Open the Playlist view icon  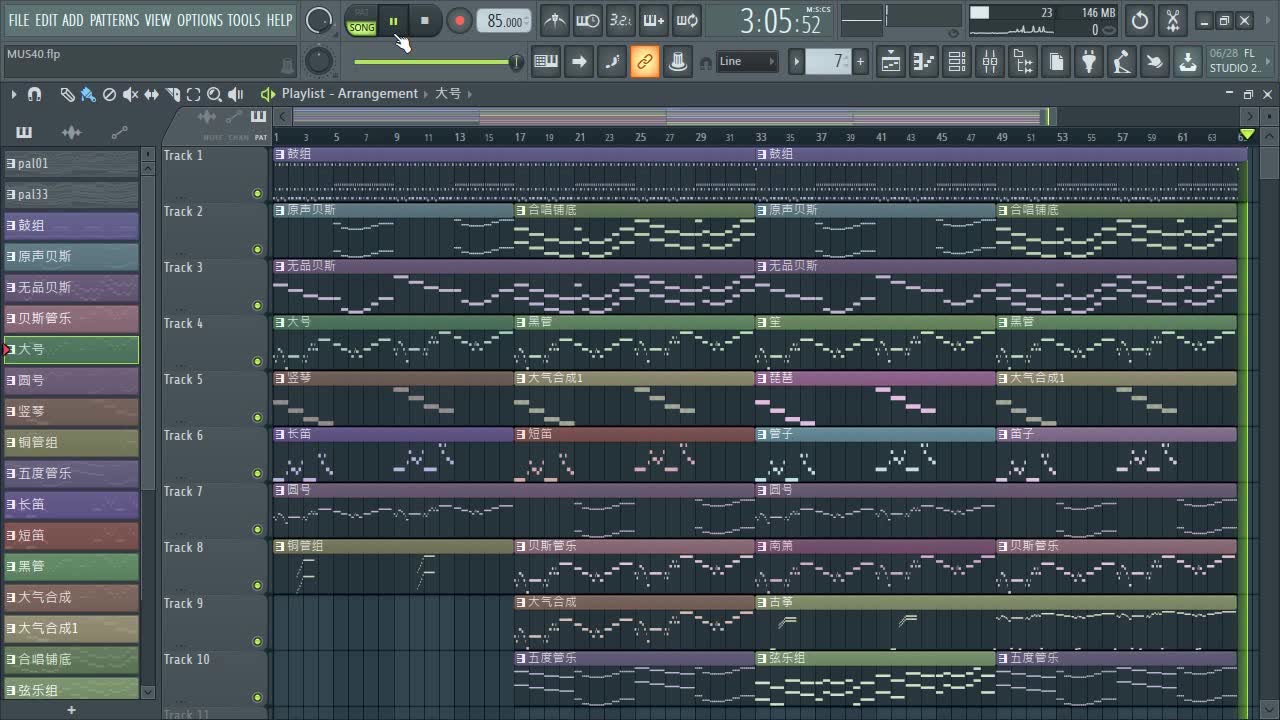(x=891, y=62)
